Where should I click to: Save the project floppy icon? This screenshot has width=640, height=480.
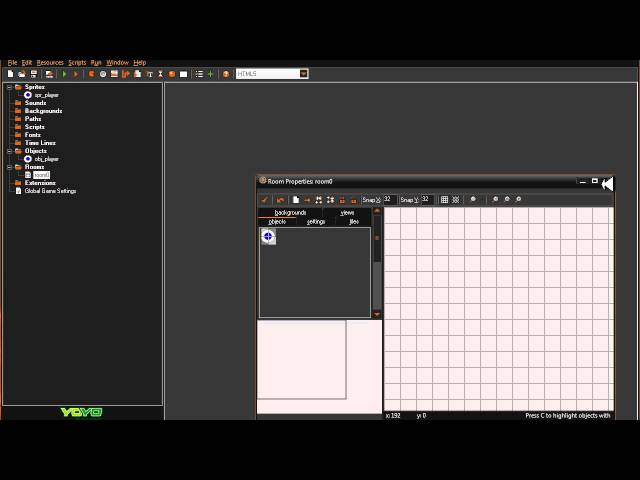34,74
